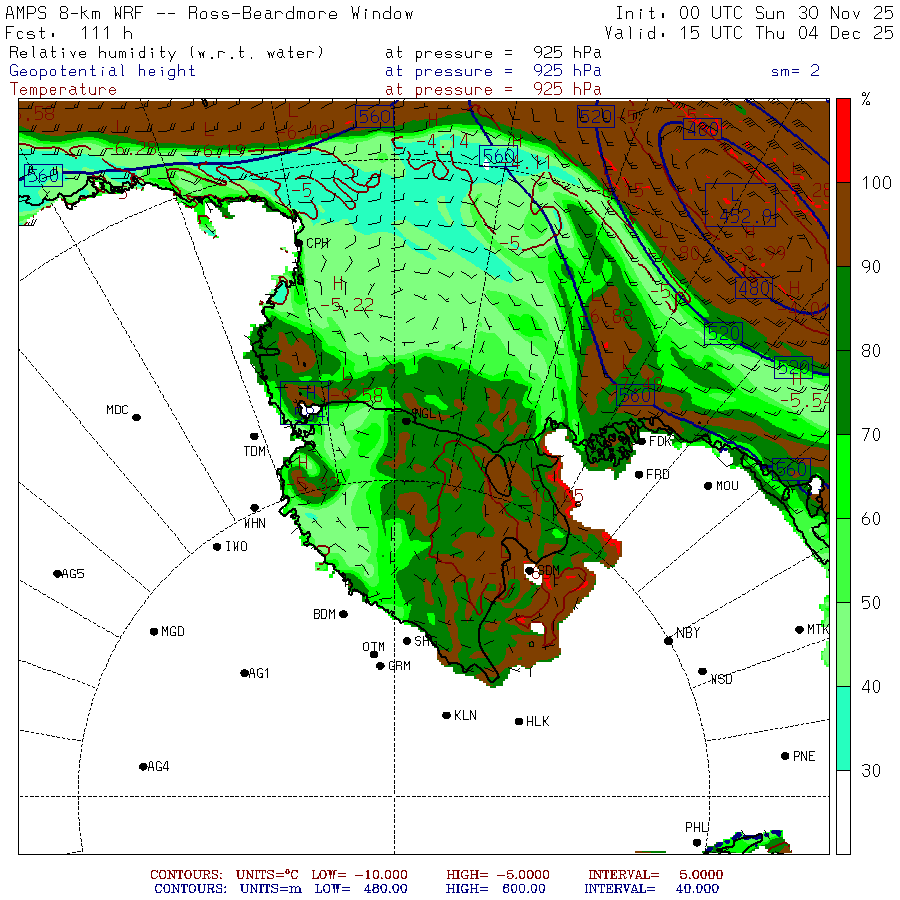Click the NBY station label
The width and height of the screenshot is (900, 900).
click(x=688, y=633)
